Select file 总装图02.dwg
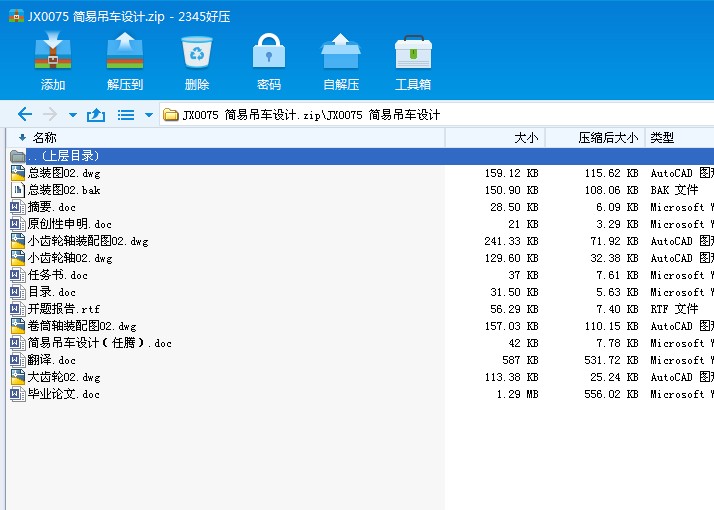This screenshot has height=510, width=714. (x=64, y=173)
